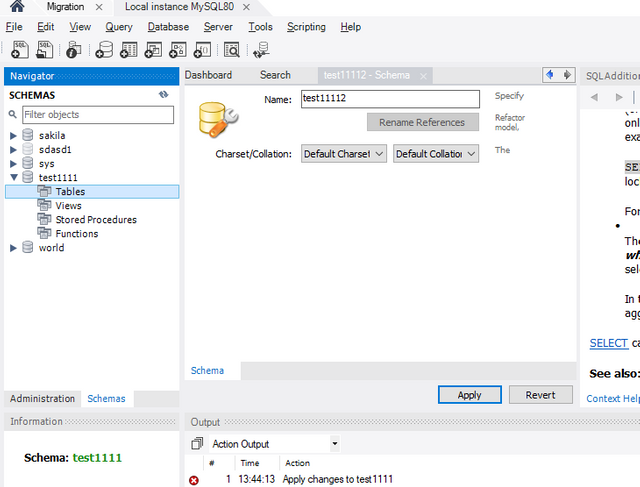Open the Help menu

[x=351, y=27]
